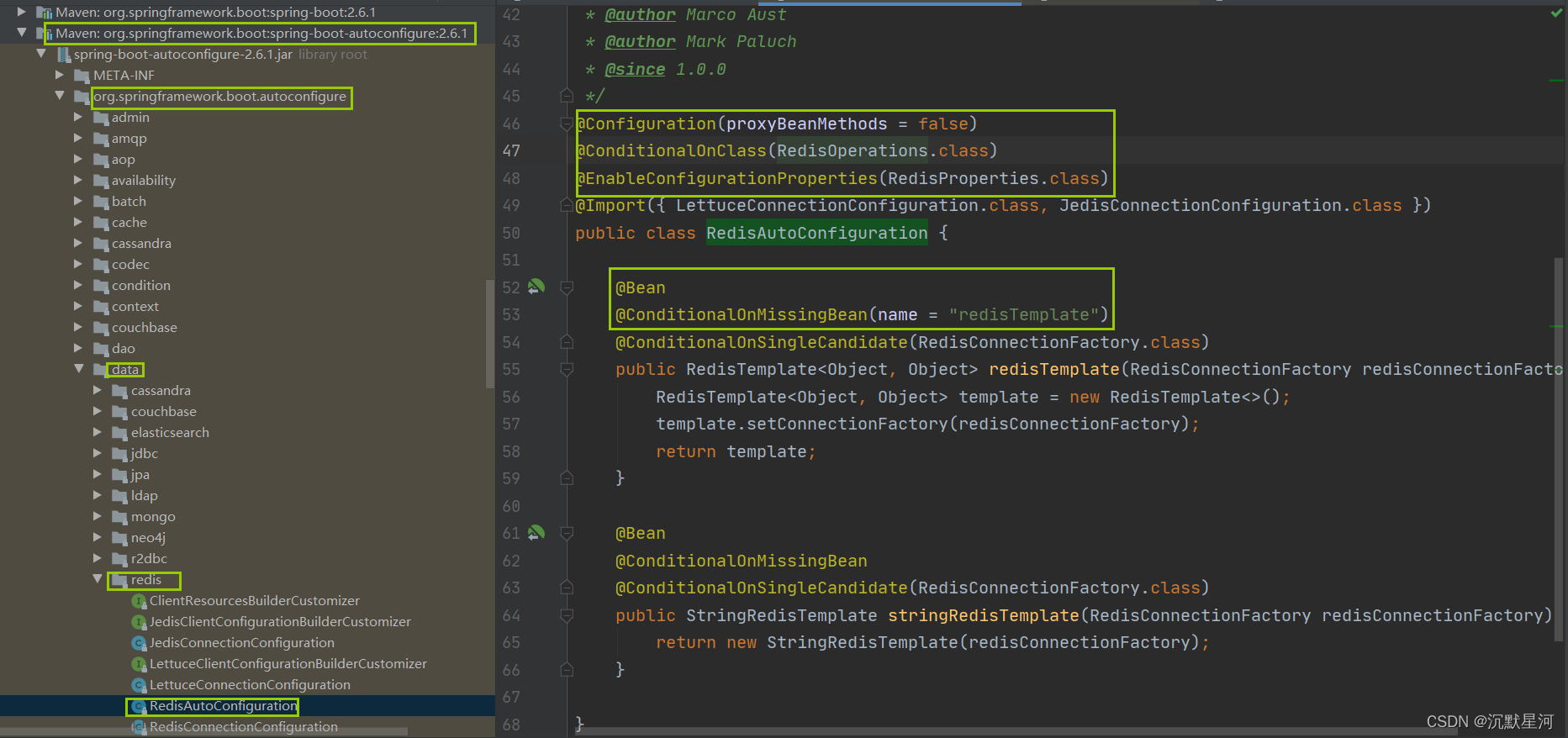The image size is (1568, 738).
Task: Collapse the data package node
Action: click(79, 369)
